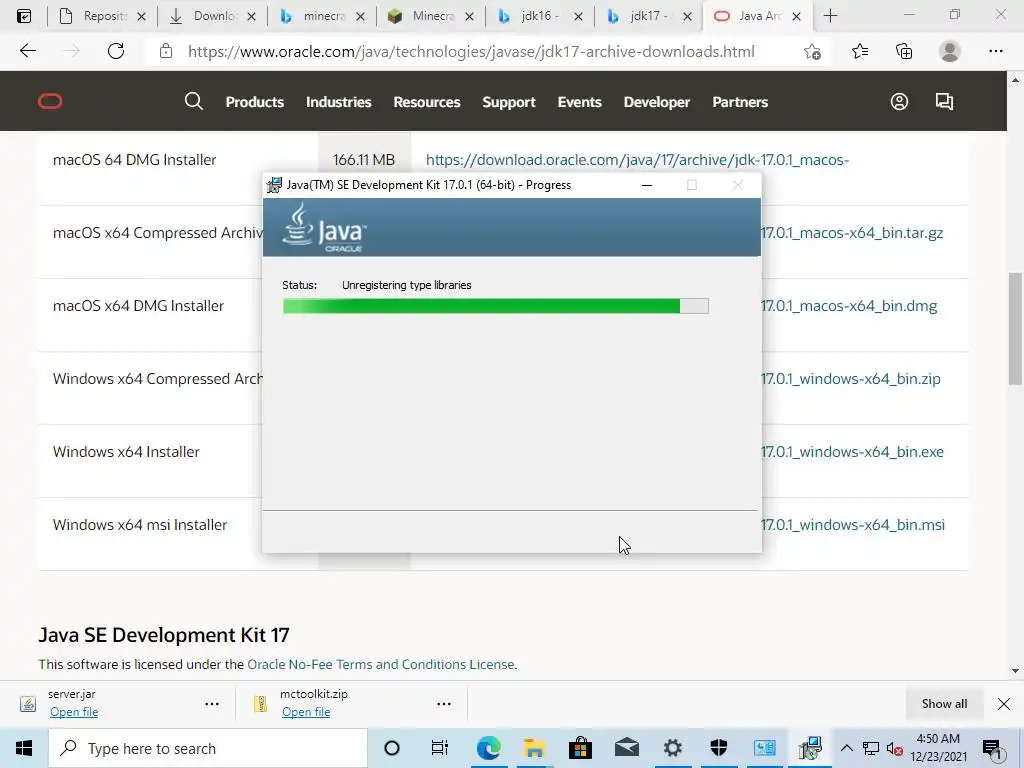
Task: Click the page vertical scrollbar thumb
Action: click(1016, 328)
